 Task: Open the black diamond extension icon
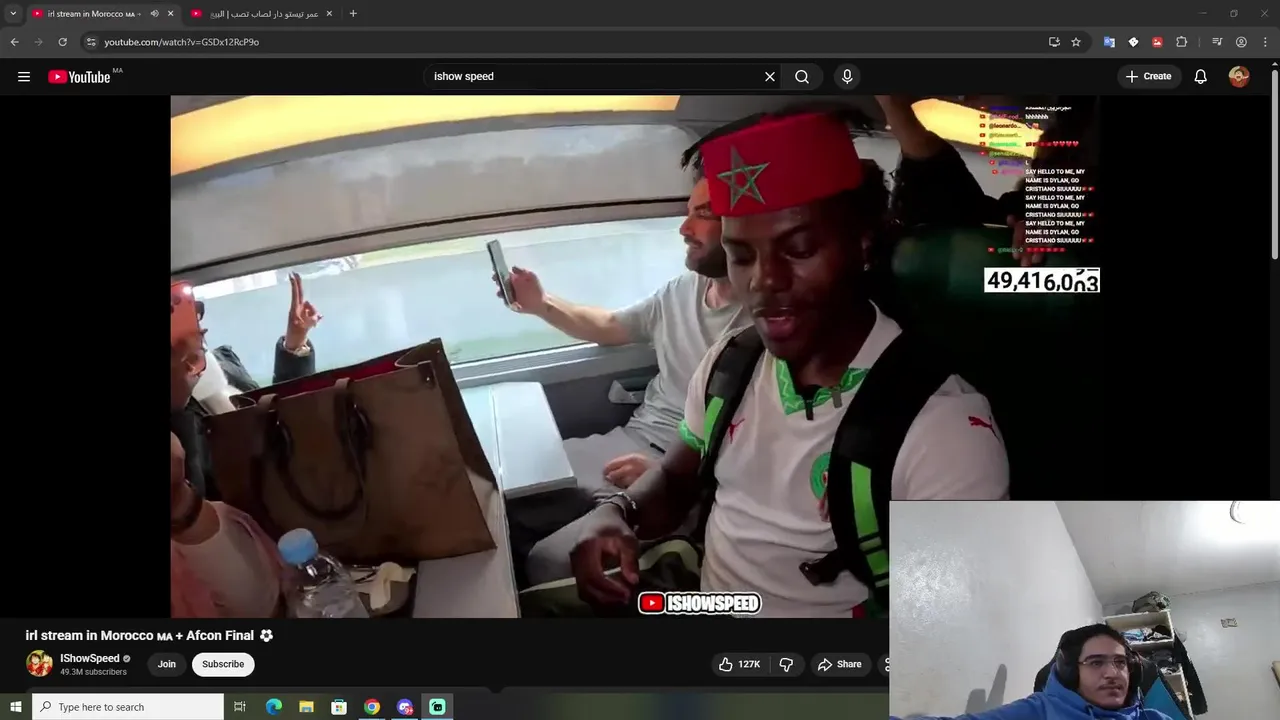click(x=1133, y=42)
